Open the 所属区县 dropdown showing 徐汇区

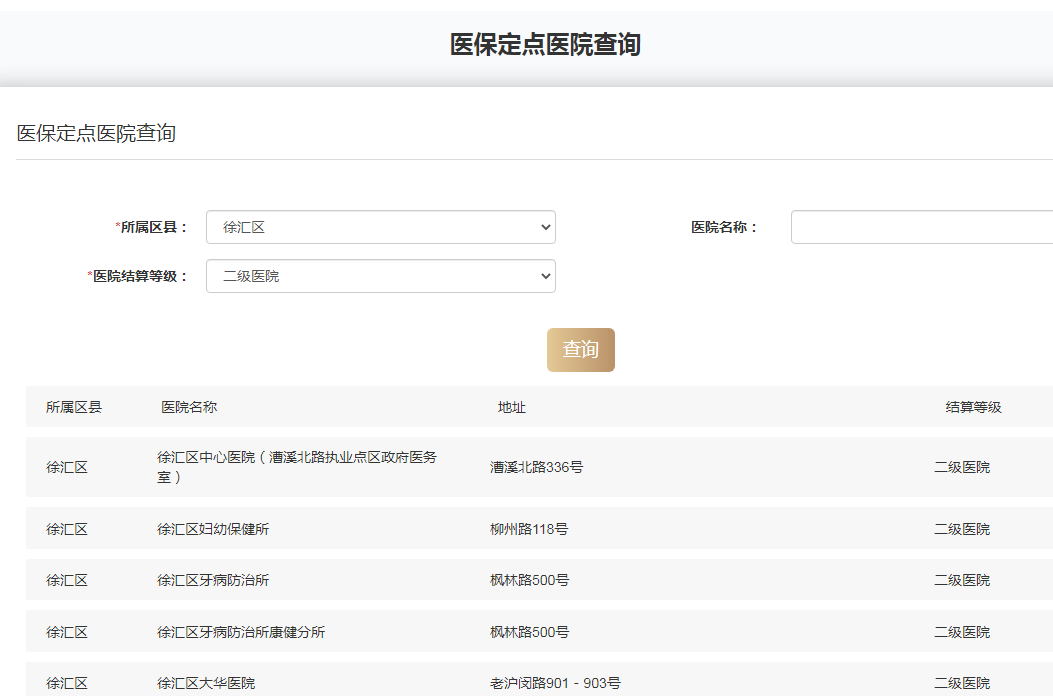(380, 227)
